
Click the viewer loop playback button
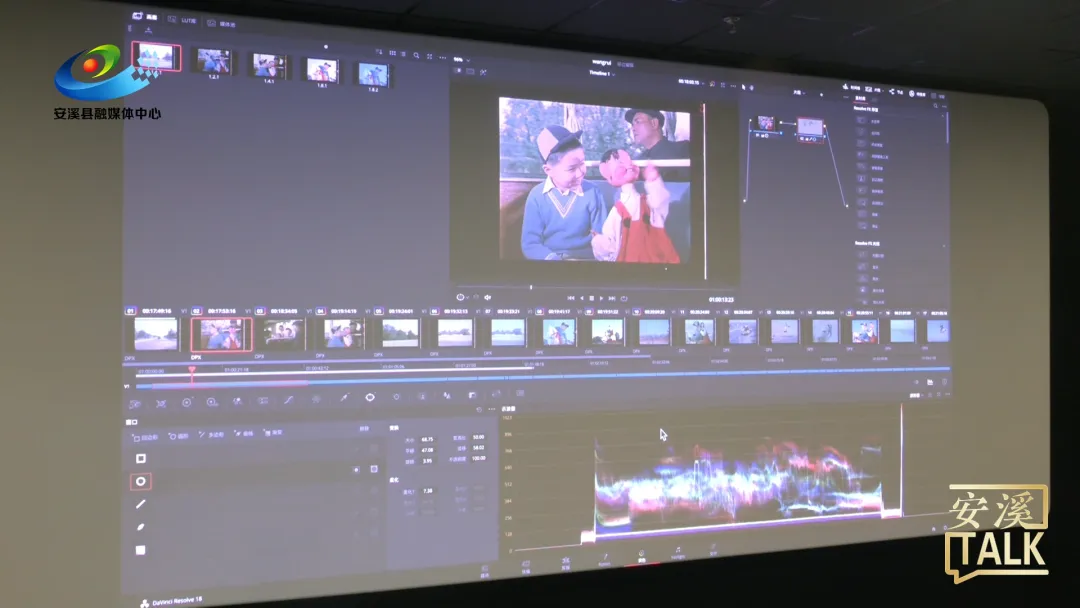point(624,298)
